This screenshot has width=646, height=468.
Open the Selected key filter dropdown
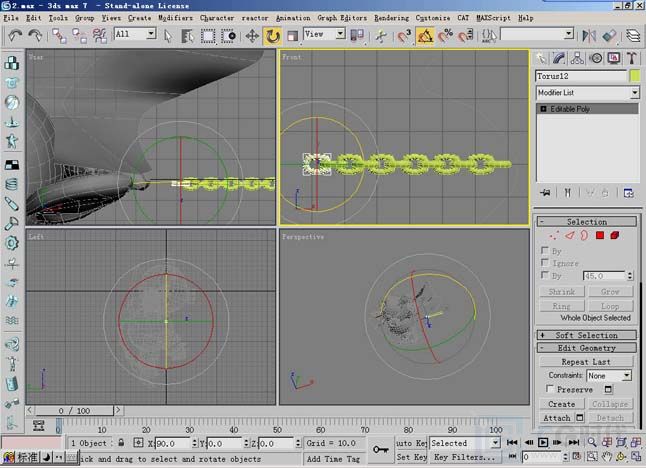tap(465, 443)
